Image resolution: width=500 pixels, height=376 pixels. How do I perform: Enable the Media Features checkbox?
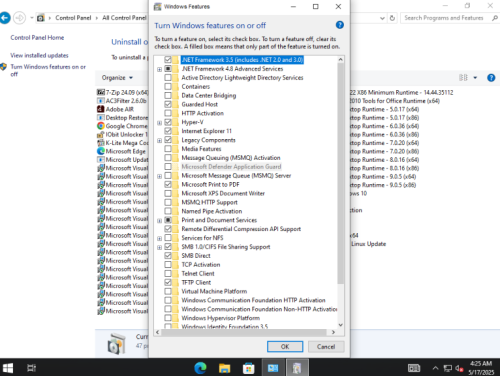168,149
